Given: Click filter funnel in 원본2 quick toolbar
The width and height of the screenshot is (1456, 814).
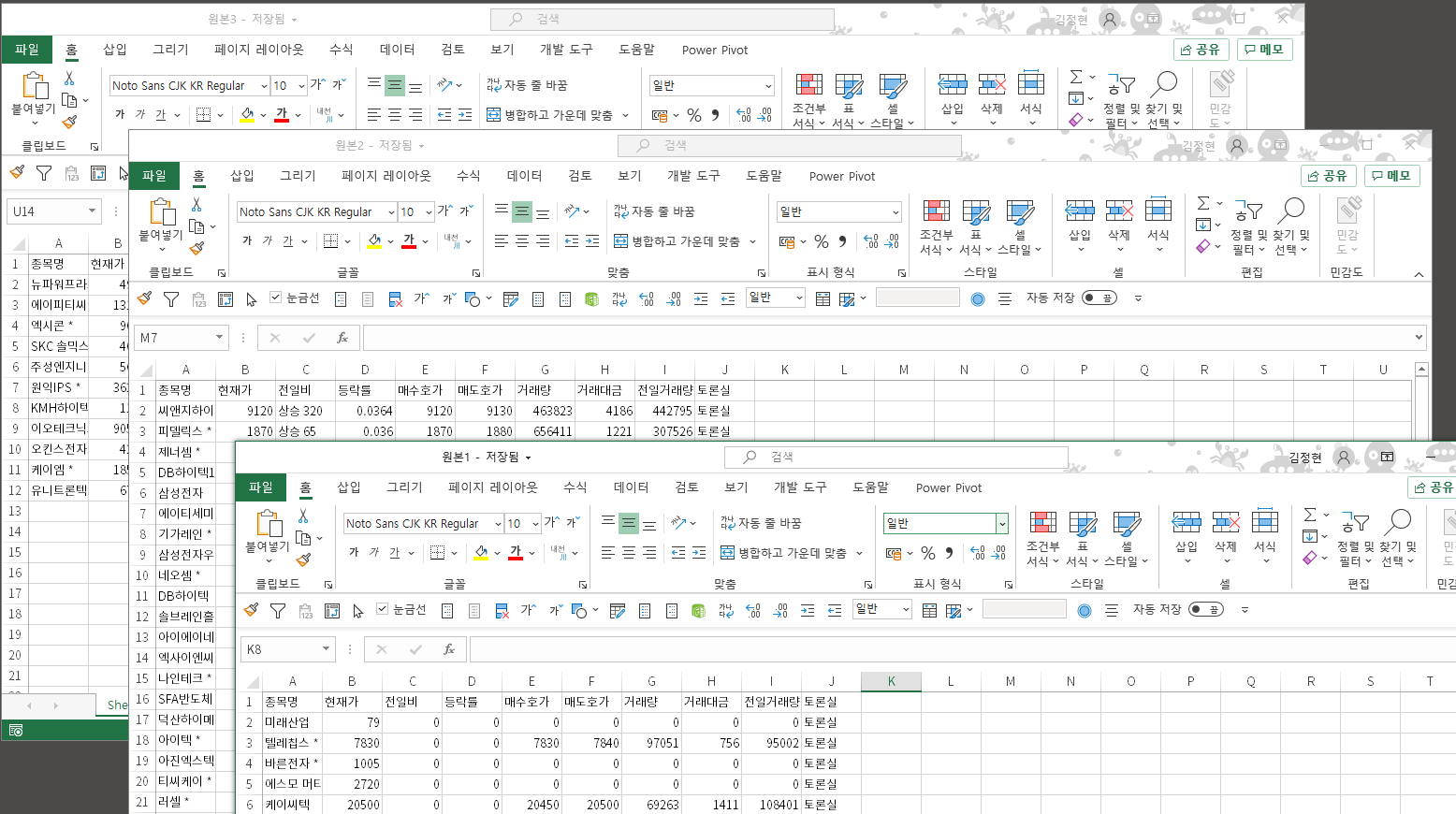Looking at the screenshot, I should click(171, 298).
